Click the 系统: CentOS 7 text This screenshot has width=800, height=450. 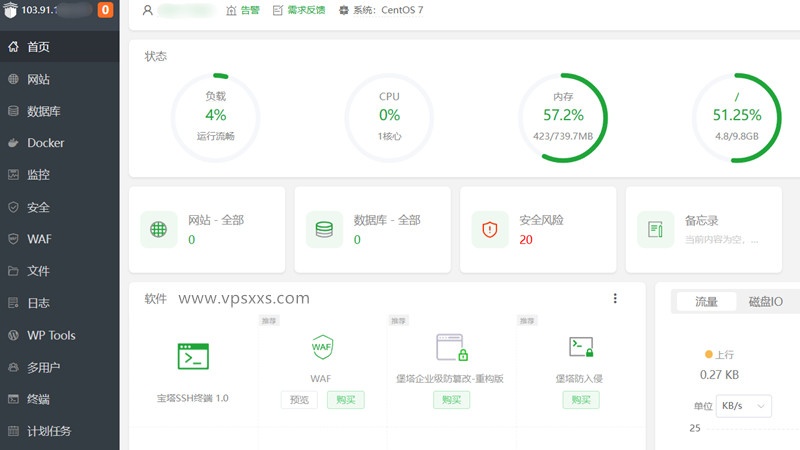388,10
